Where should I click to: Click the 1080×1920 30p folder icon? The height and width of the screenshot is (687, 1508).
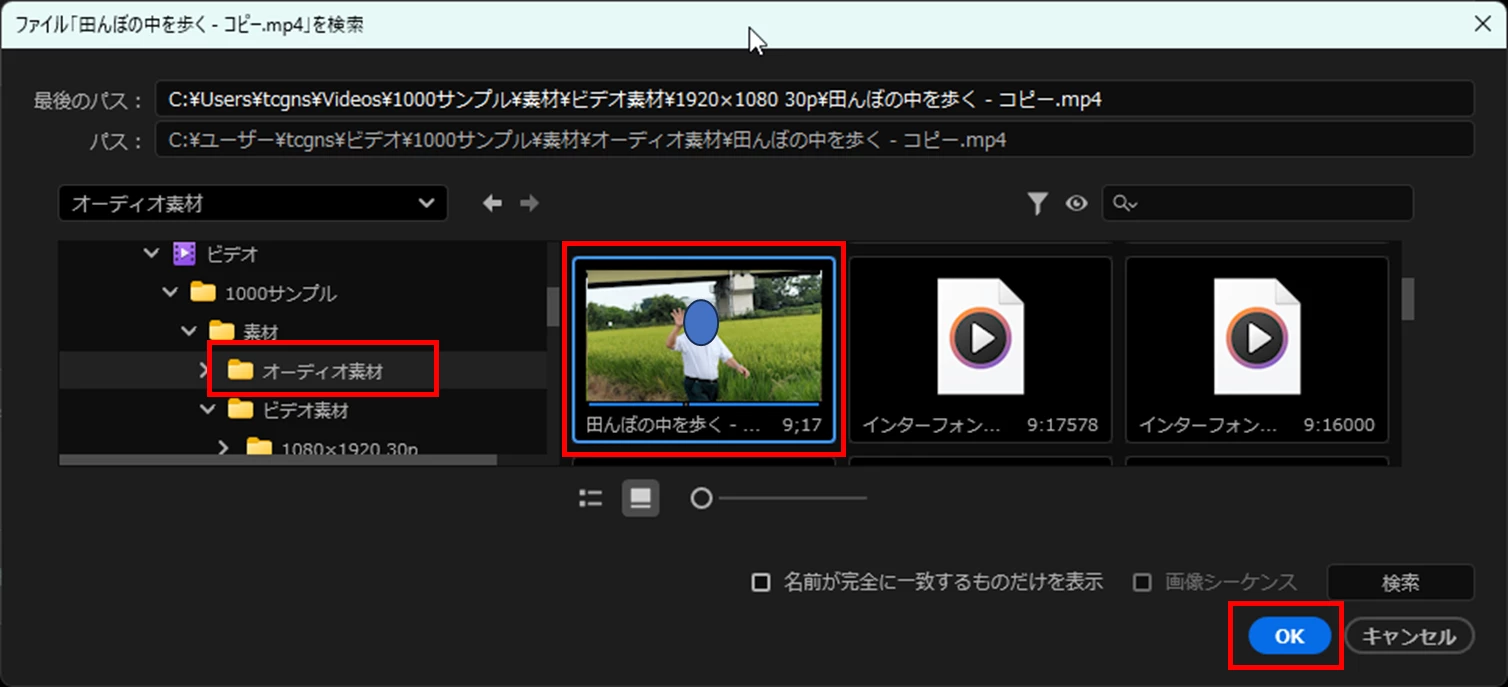(259, 447)
